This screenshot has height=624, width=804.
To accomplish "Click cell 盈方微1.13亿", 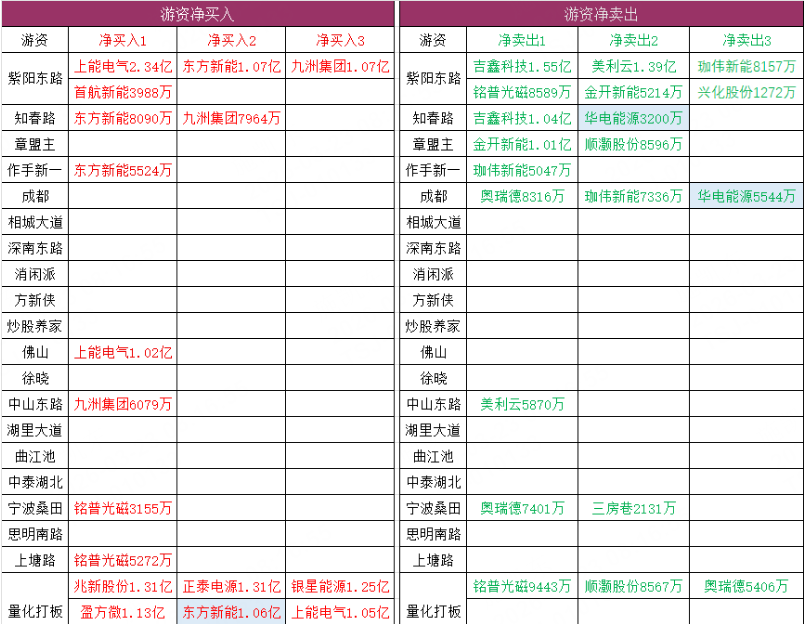I will pos(123,612).
